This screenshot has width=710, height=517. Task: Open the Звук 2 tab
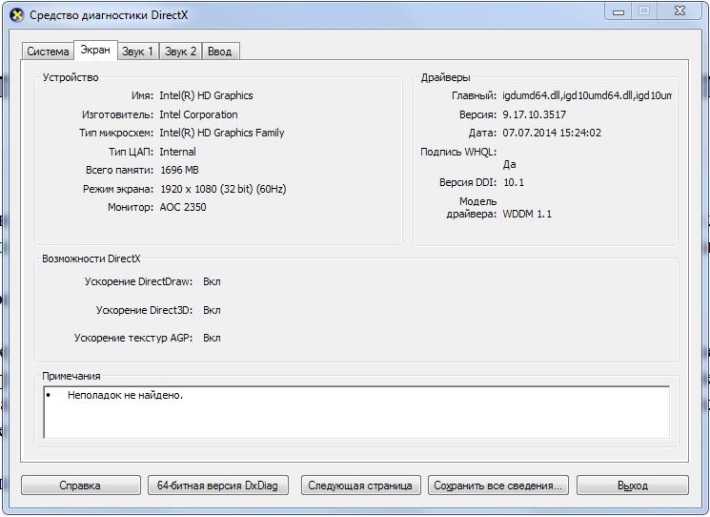tap(181, 51)
